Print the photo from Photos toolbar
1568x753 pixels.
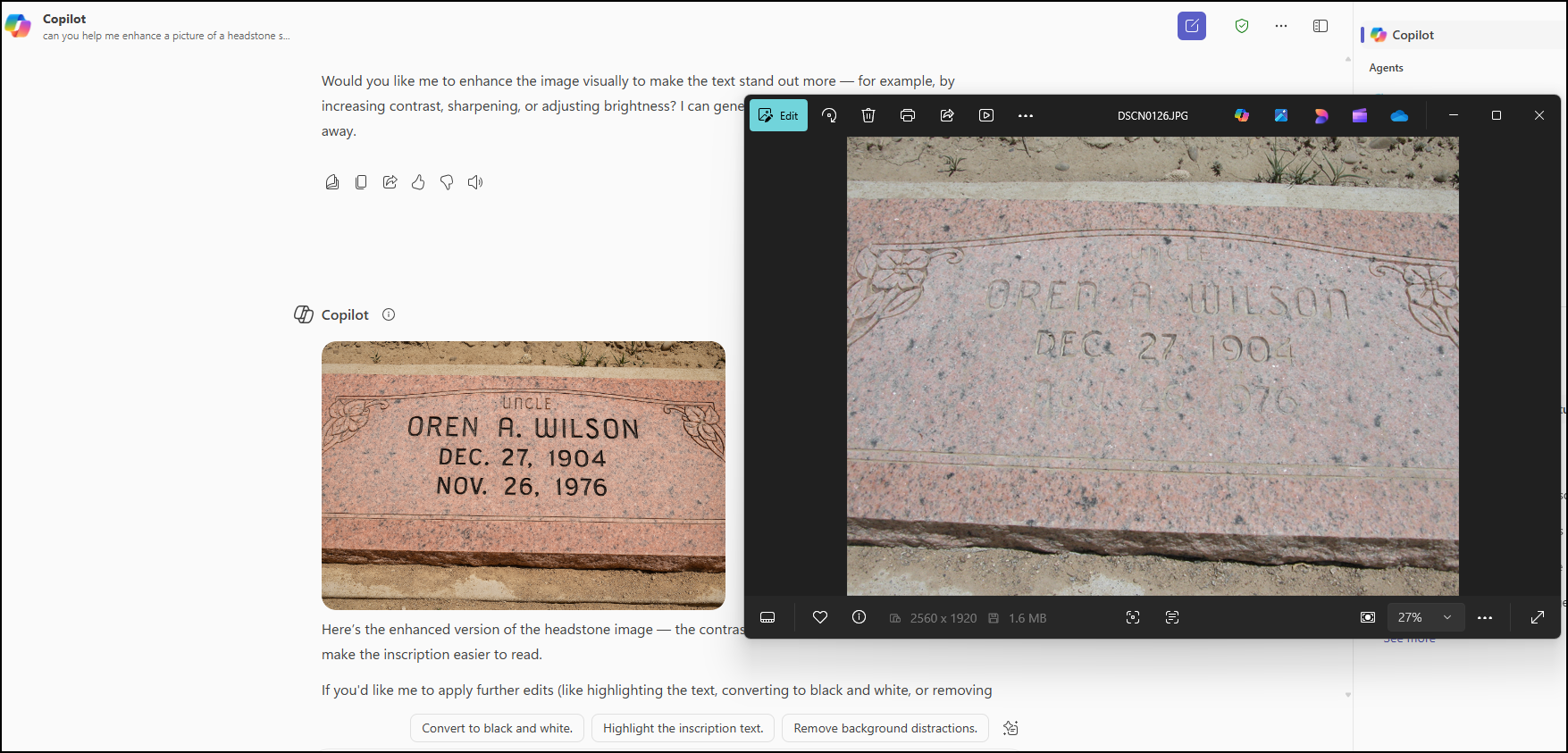coord(908,115)
